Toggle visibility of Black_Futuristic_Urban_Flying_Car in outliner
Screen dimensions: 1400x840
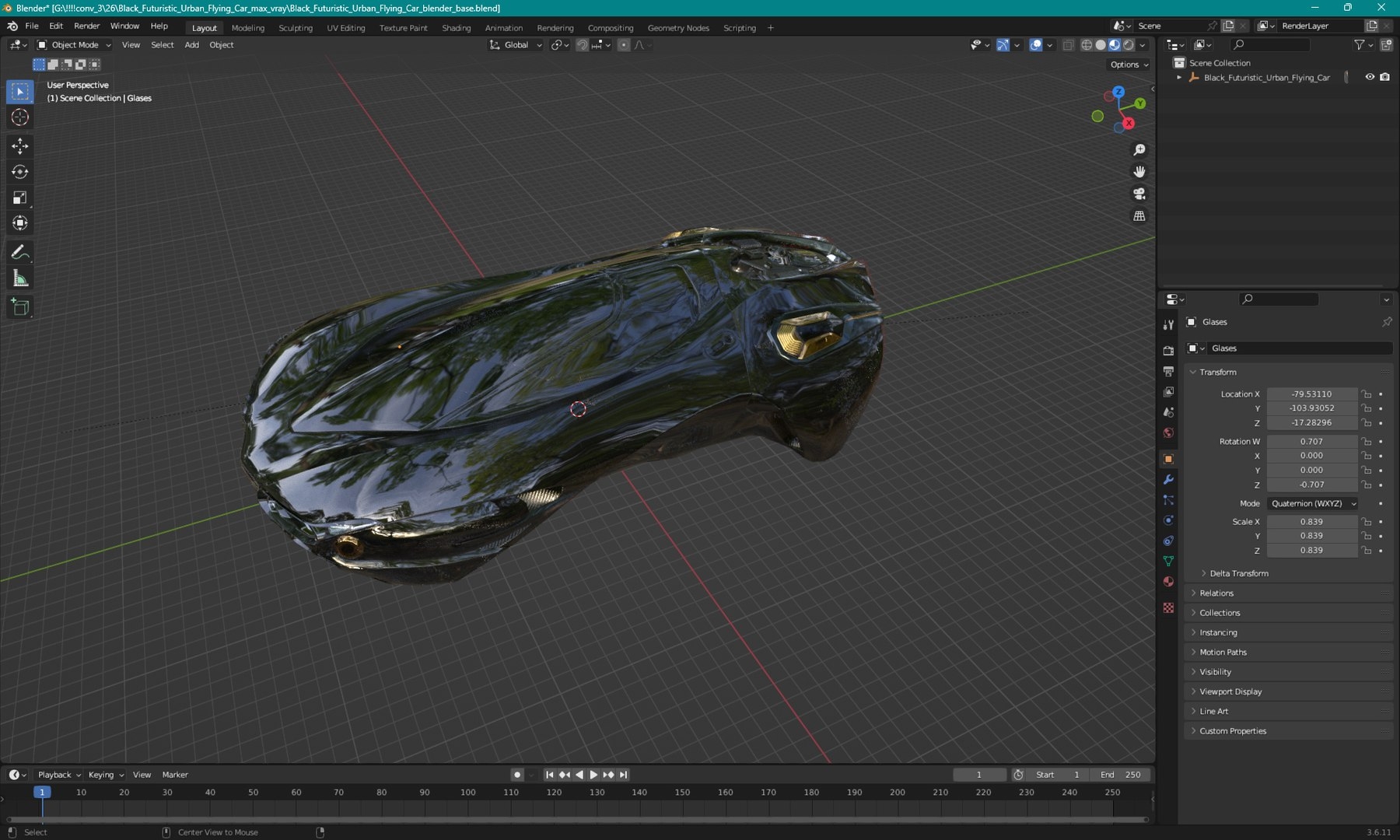click(1369, 77)
